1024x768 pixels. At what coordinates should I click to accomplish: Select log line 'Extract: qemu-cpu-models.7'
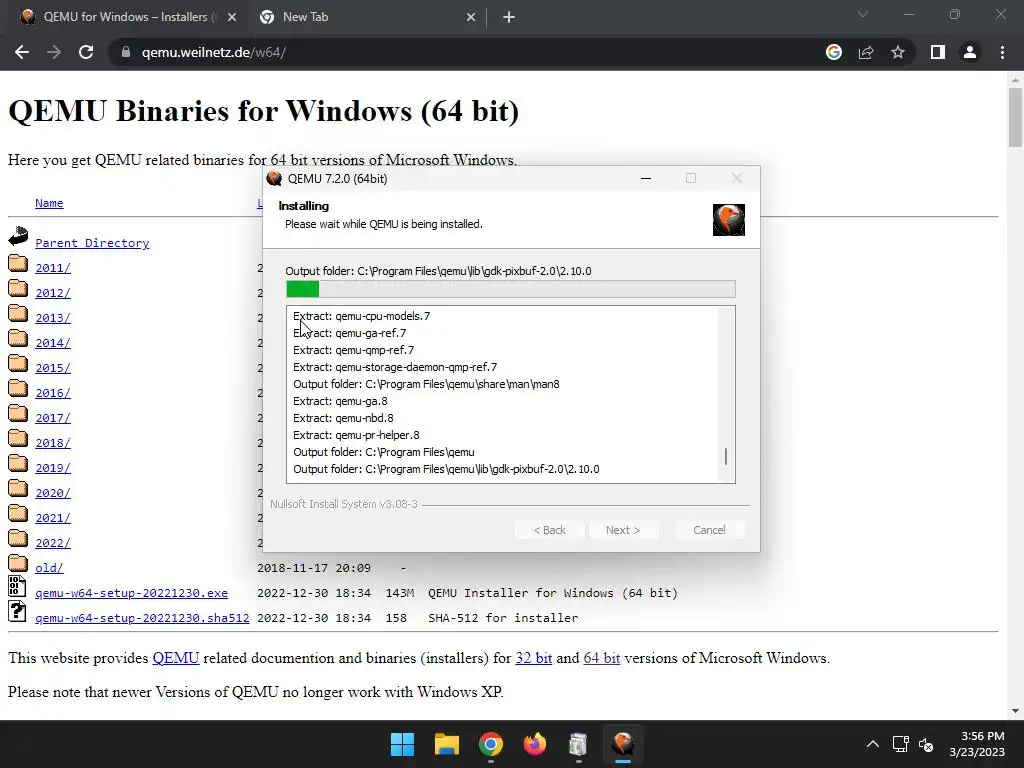coord(361,316)
